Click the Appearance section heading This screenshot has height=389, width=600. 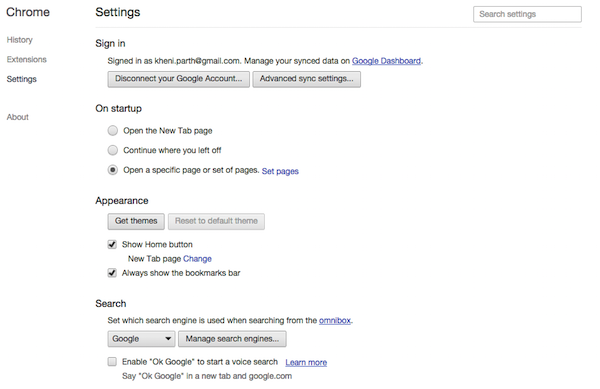[122, 201]
